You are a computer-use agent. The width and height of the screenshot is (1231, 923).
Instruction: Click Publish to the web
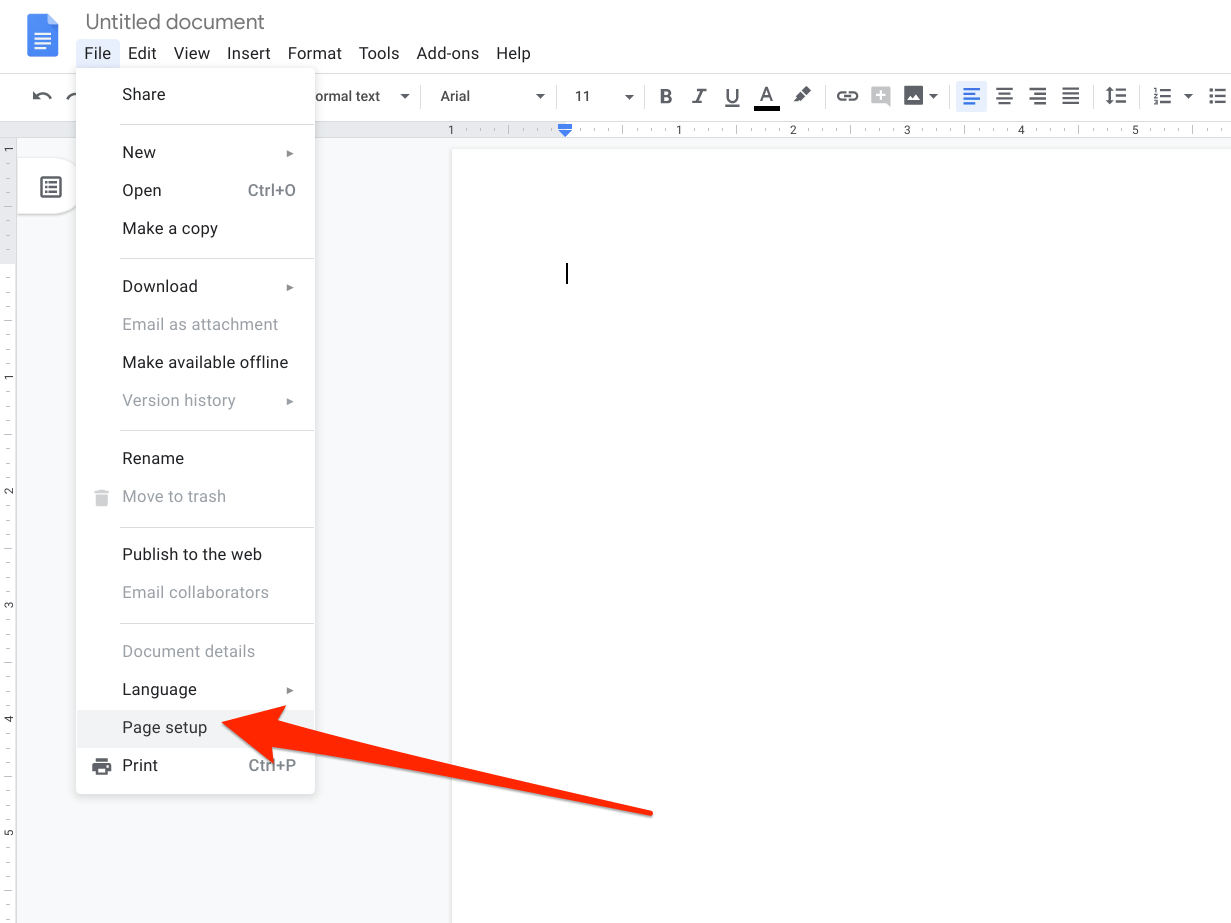191,554
